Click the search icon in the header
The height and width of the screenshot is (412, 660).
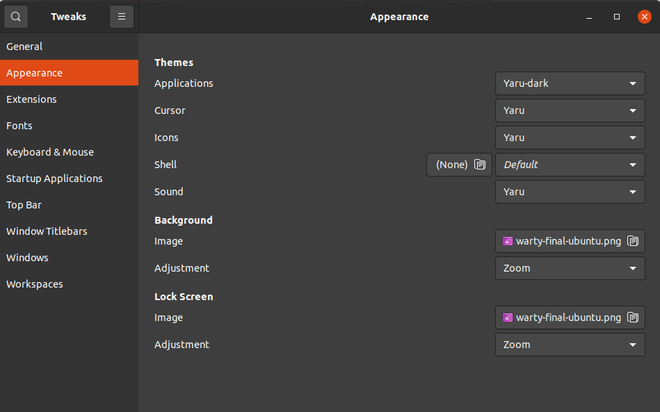tap(17, 17)
